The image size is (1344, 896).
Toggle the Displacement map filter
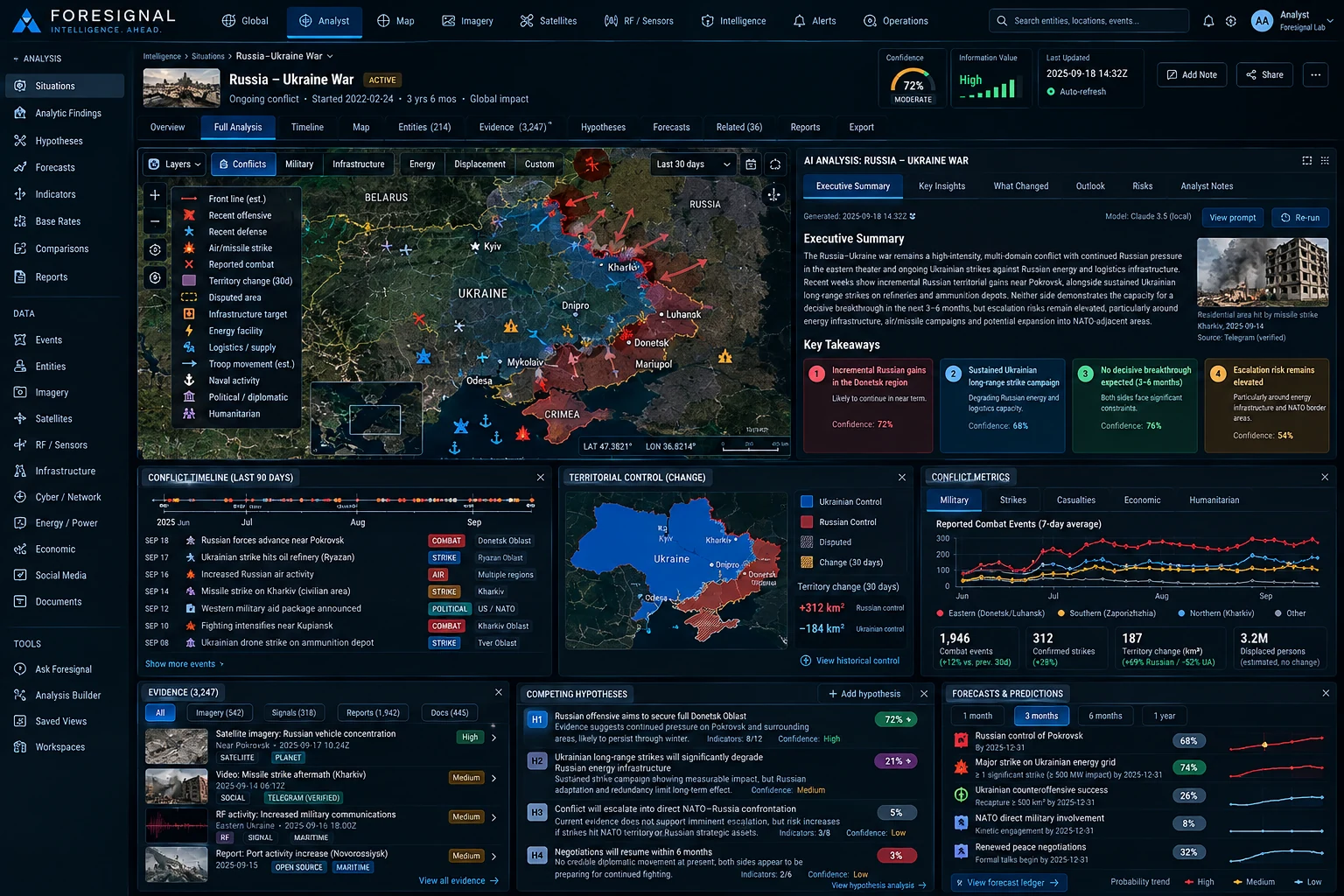point(479,164)
